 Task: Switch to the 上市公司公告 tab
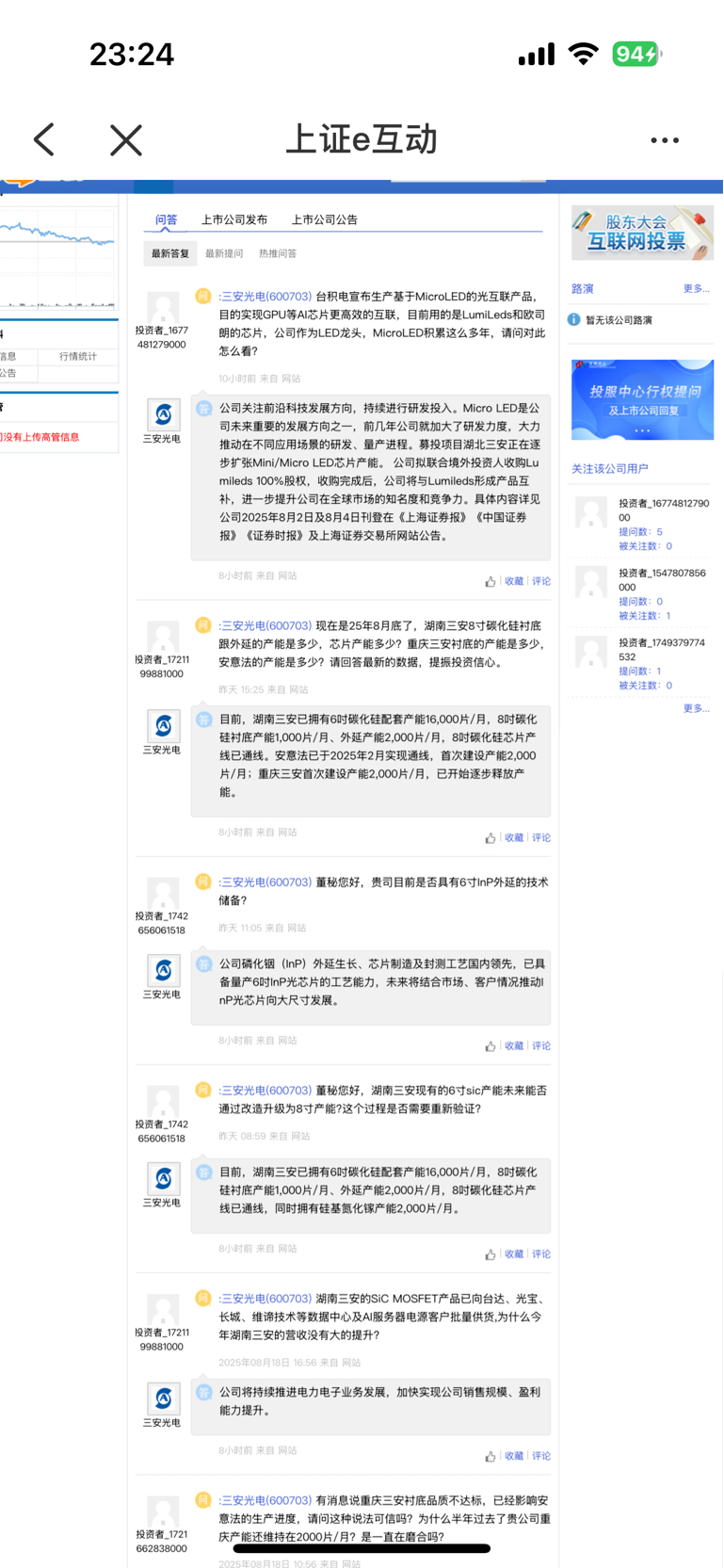pyautogui.click(x=324, y=219)
